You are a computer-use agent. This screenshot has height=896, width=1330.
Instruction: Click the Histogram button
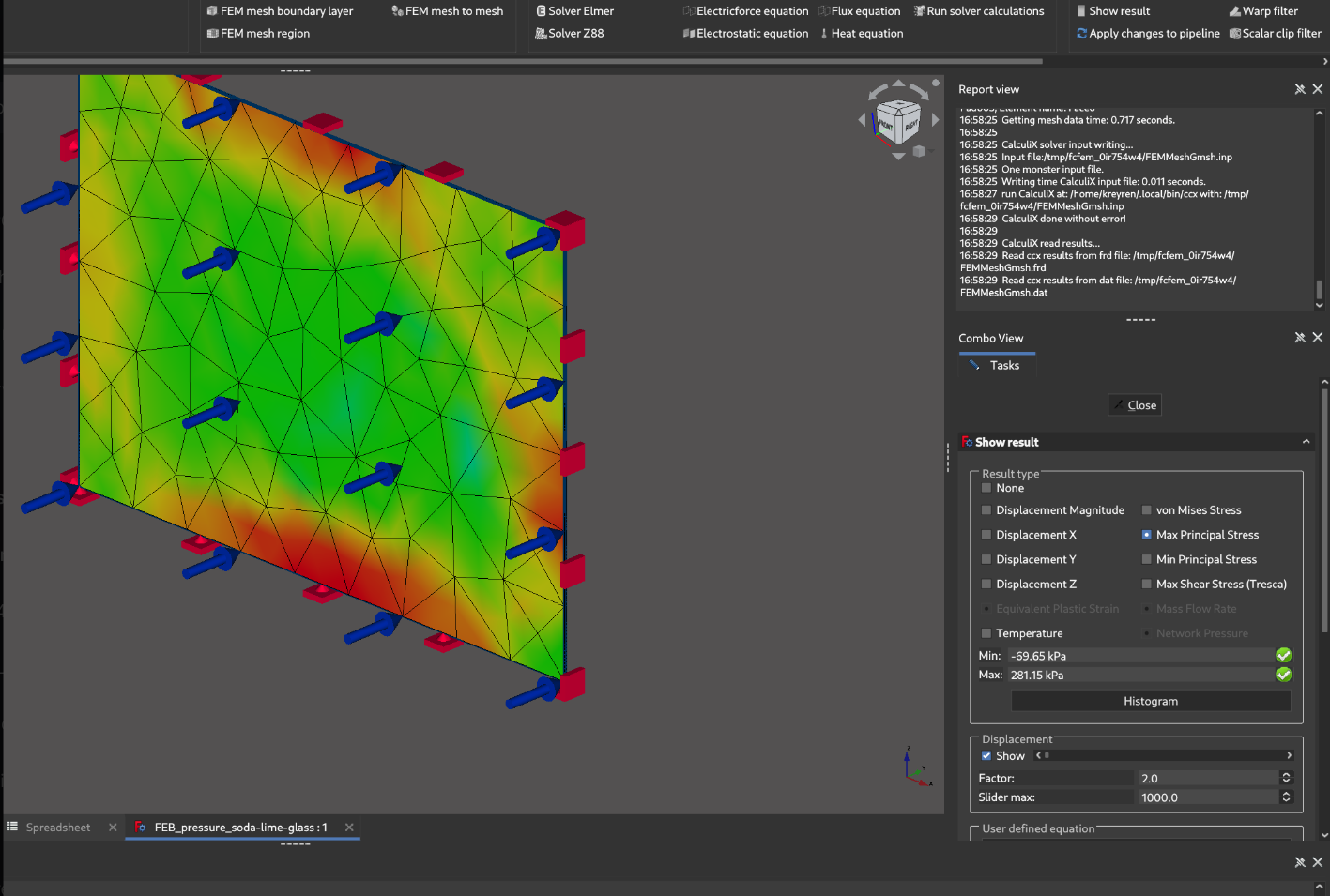tap(1150, 702)
